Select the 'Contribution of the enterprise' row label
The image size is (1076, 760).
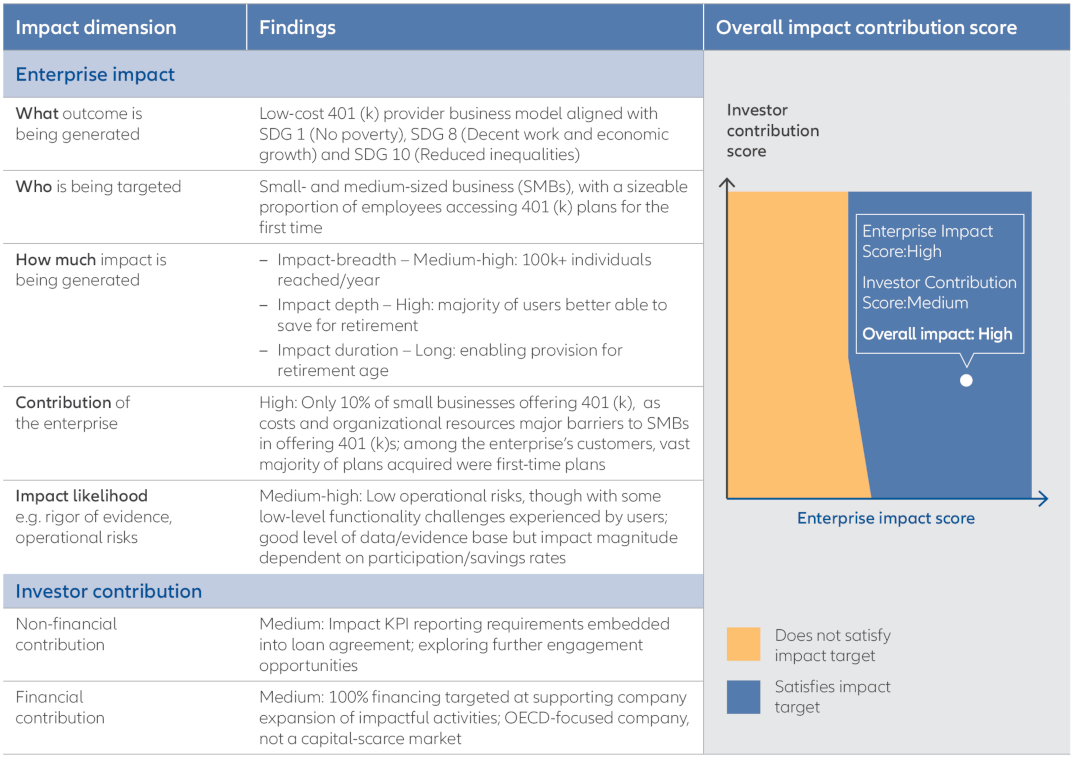[x=72, y=413]
